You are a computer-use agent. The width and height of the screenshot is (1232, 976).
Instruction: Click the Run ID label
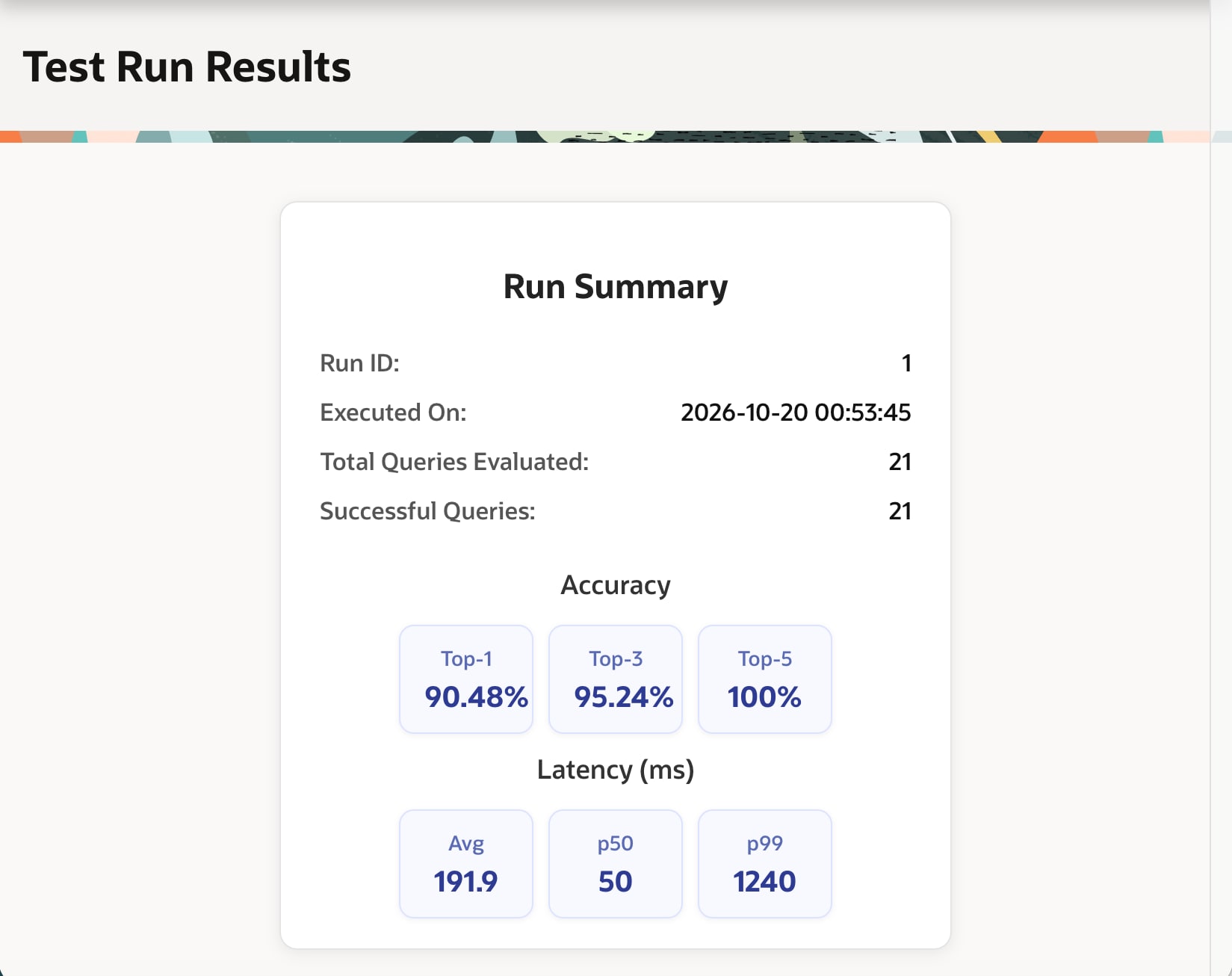coord(359,363)
